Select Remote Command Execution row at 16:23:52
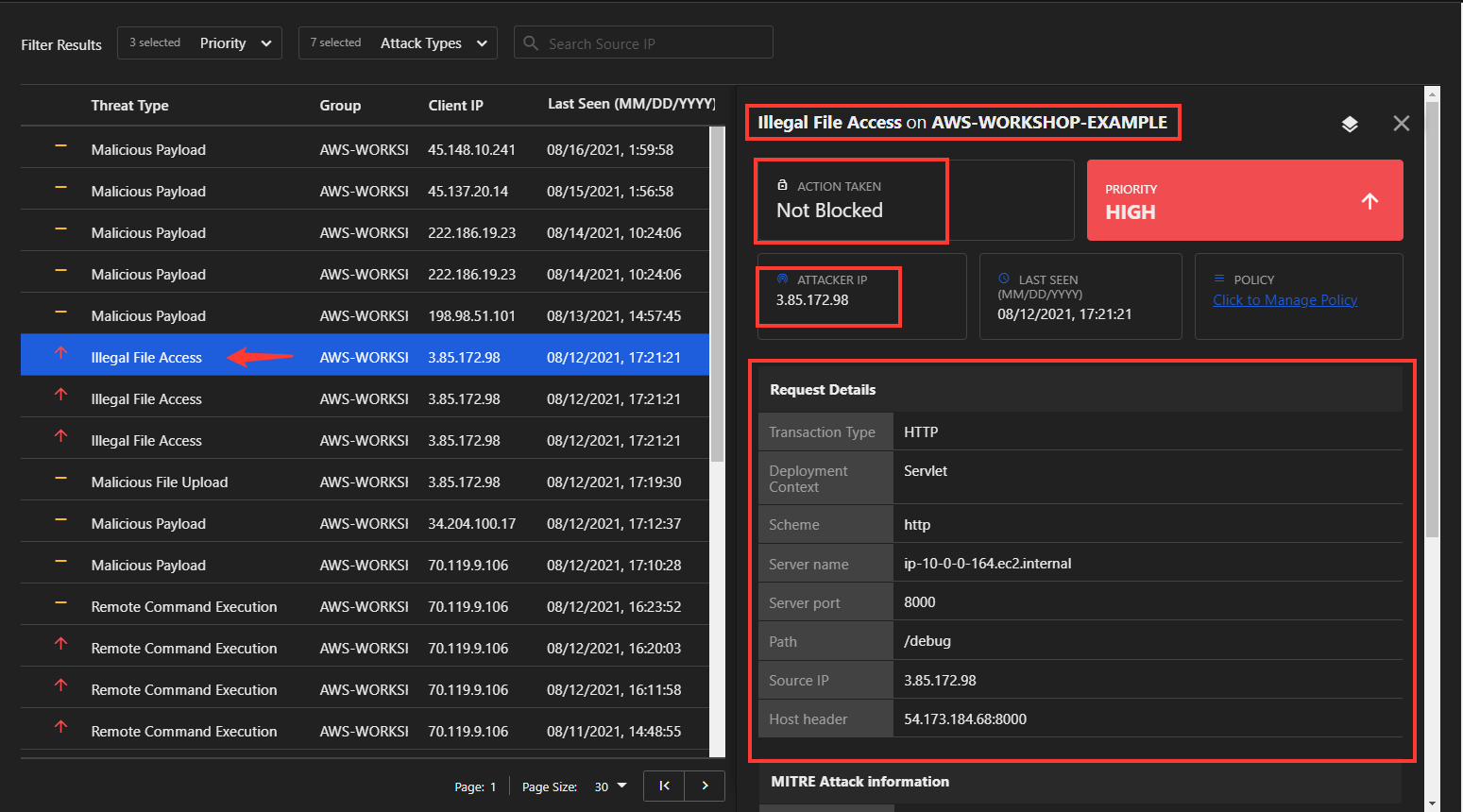Image resolution: width=1463 pixels, height=812 pixels. coord(365,606)
